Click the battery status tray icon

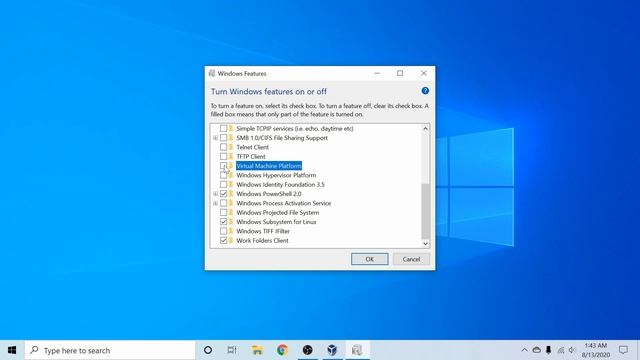click(x=549, y=350)
